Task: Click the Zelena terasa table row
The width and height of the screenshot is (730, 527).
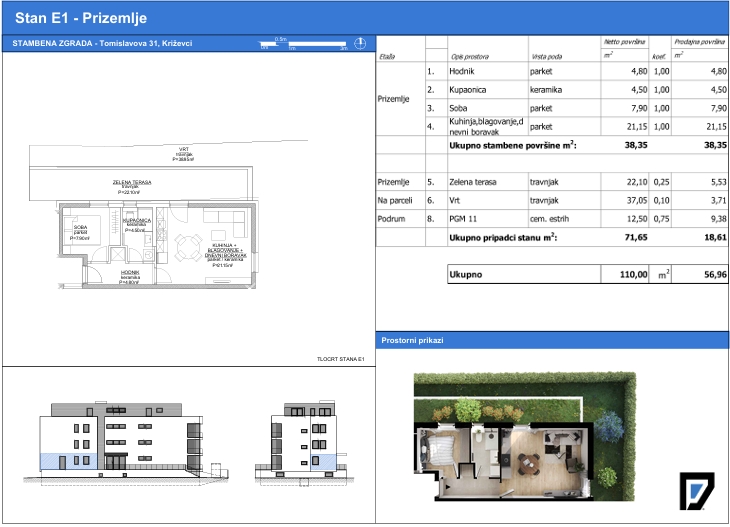Action: pos(552,182)
